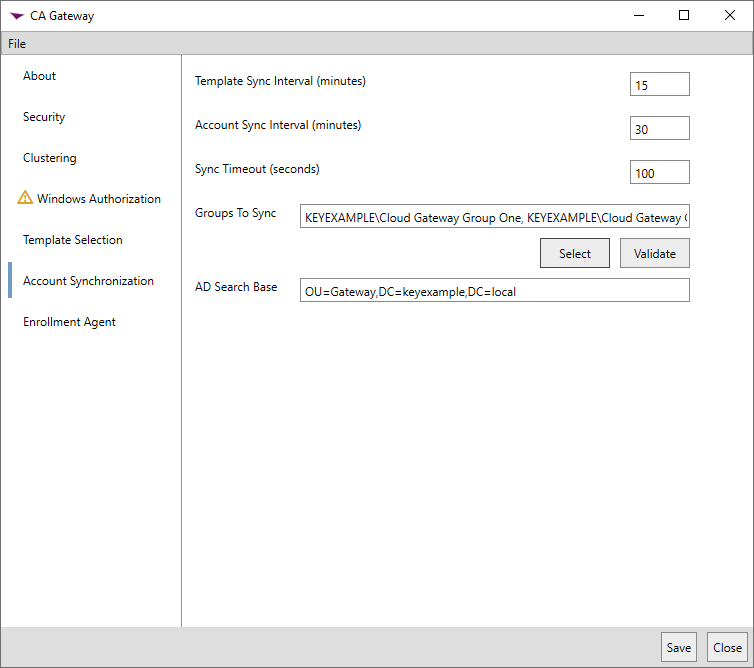Image resolution: width=754 pixels, height=668 pixels.
Task: Open the Security section
Action: tap(44, 117)
